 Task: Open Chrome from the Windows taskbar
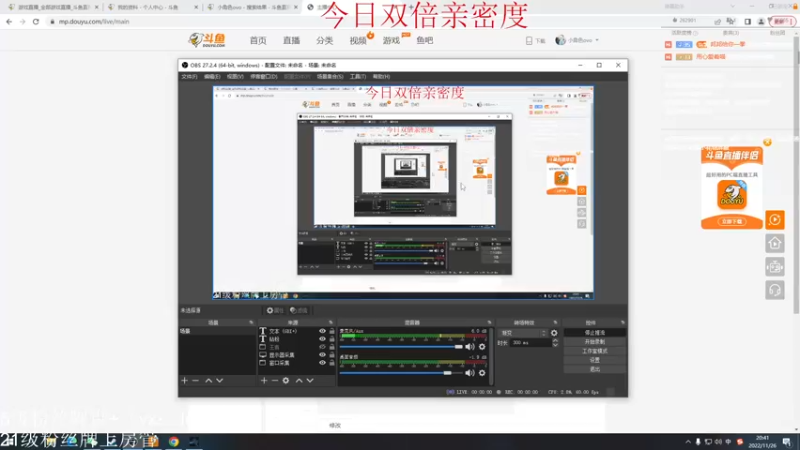174,442
